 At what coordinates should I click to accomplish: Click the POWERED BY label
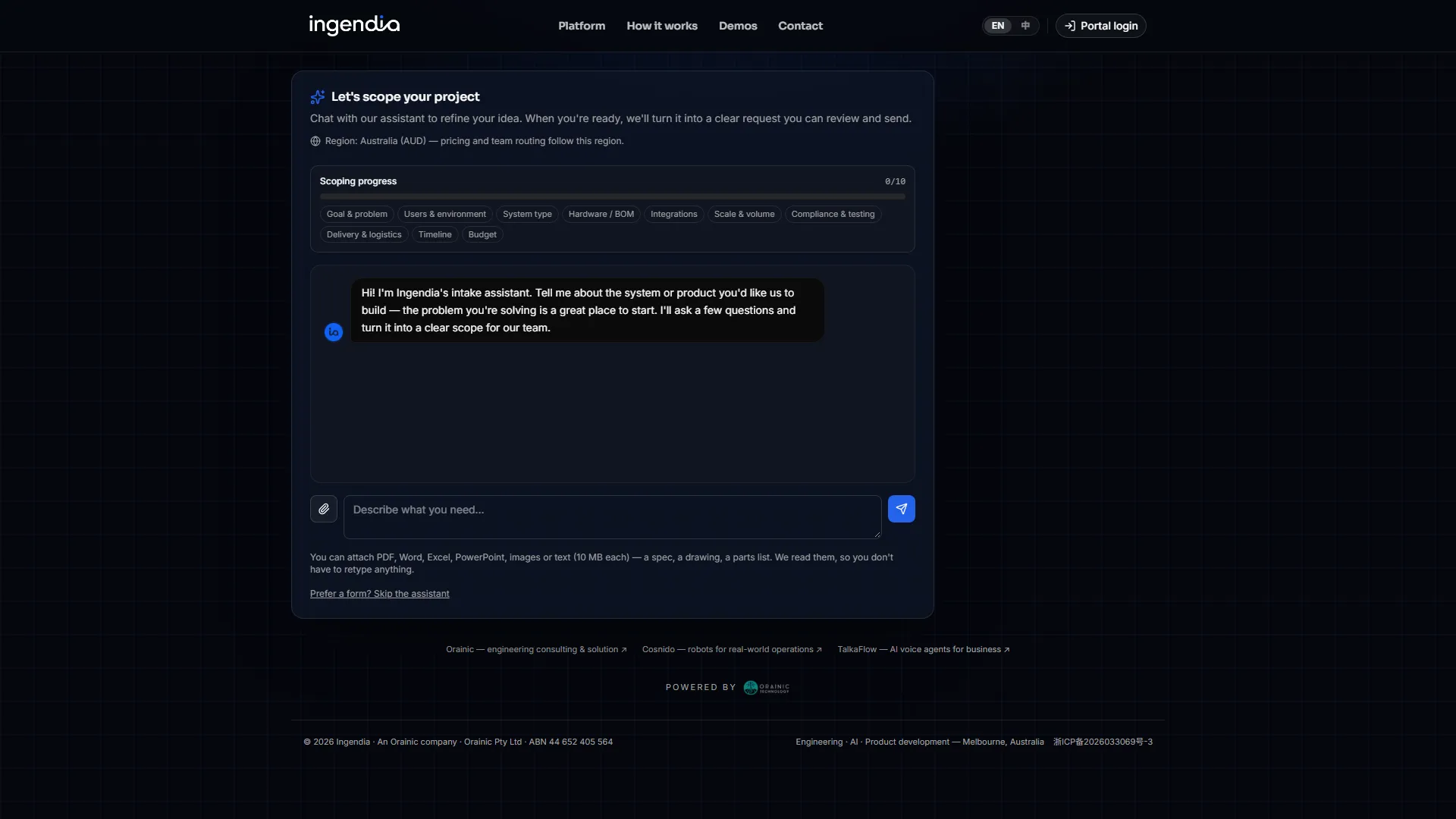(701, 688)
